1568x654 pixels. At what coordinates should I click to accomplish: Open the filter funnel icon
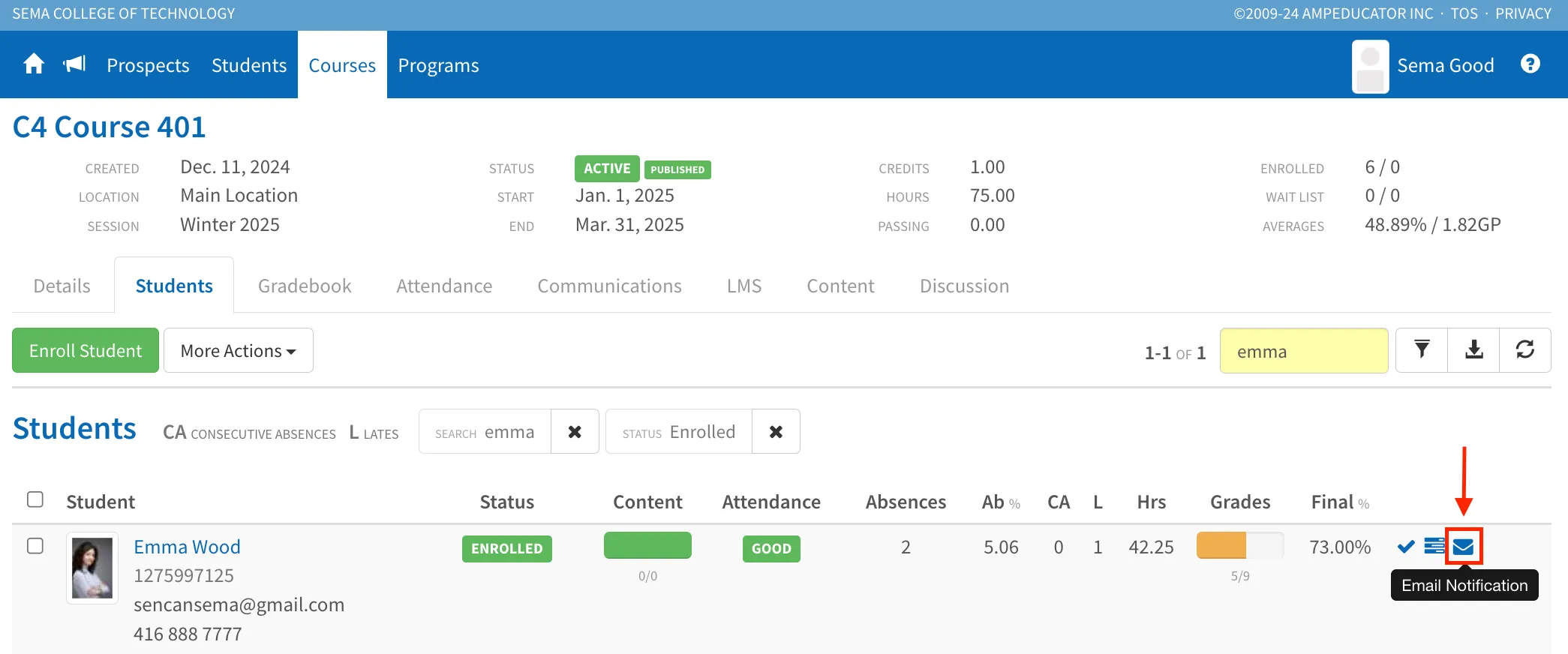1422,350
